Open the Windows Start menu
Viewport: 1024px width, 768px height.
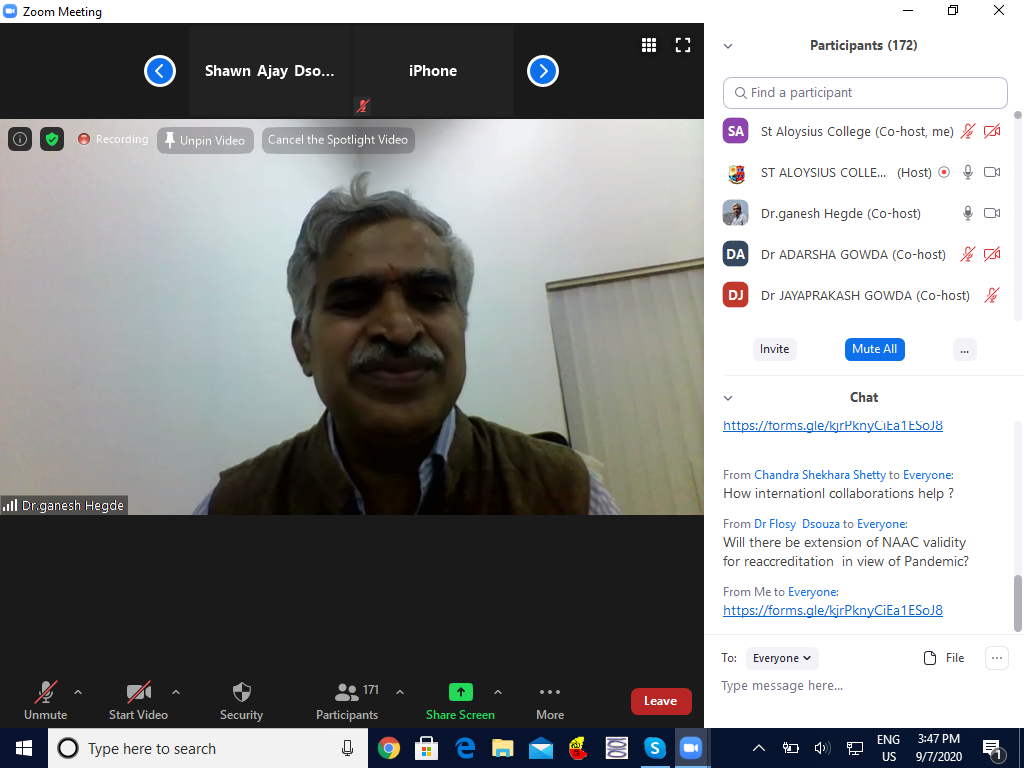pyautogui.click(x=24, y=748)
